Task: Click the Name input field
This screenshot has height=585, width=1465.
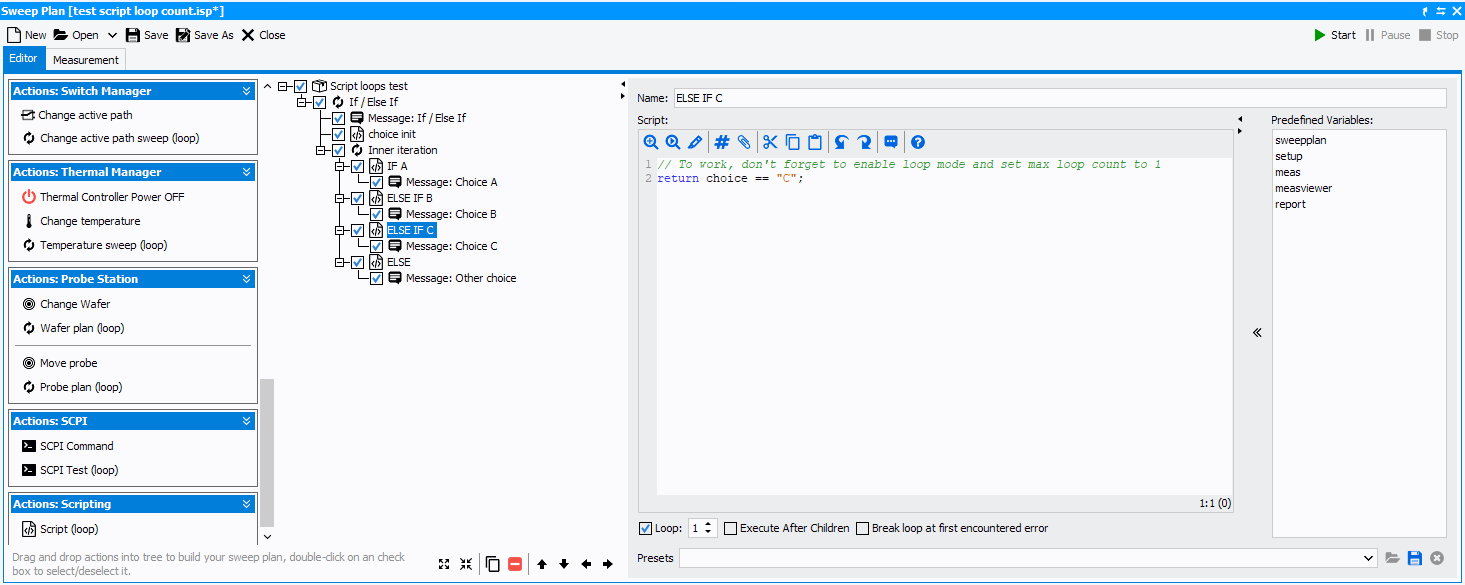Action: coord(1060,98)
